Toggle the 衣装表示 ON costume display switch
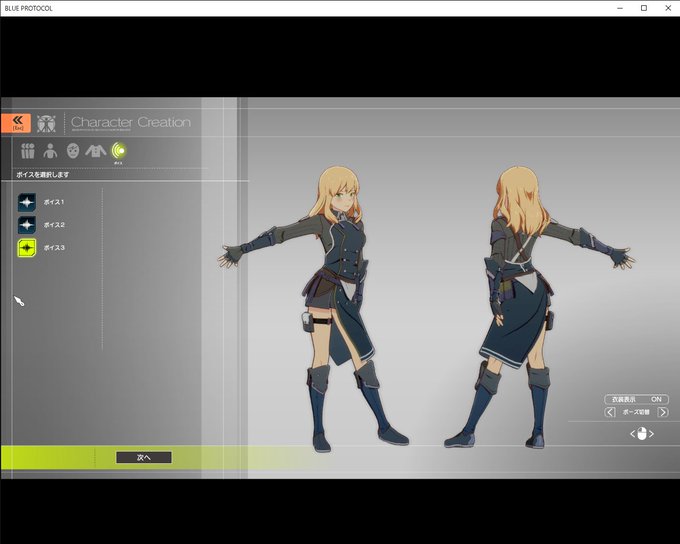 (x=636, y=399)
